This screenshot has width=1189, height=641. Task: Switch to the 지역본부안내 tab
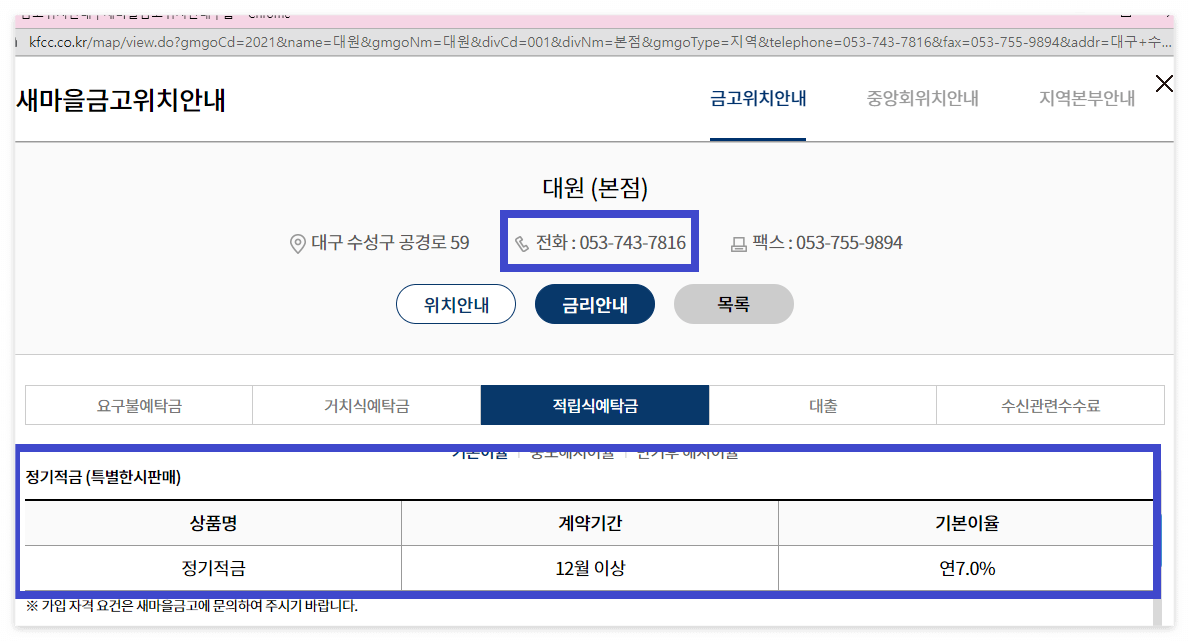tap(1083, 98)
